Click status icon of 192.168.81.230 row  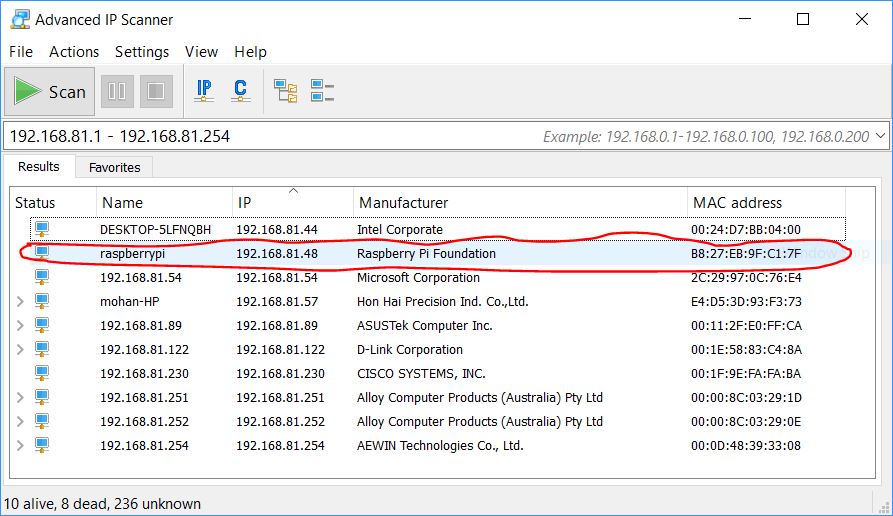pyautogui.click(x=42, y=373)
